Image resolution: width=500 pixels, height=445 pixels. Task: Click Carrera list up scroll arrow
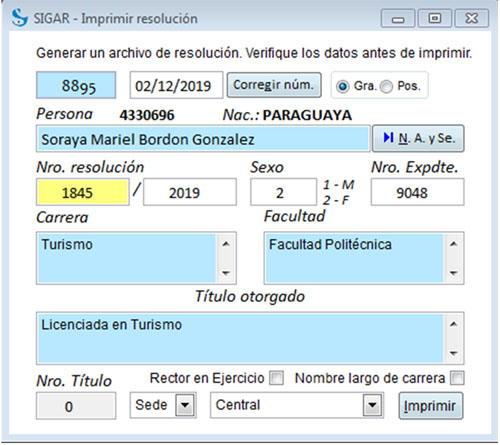tap(226, 244)
